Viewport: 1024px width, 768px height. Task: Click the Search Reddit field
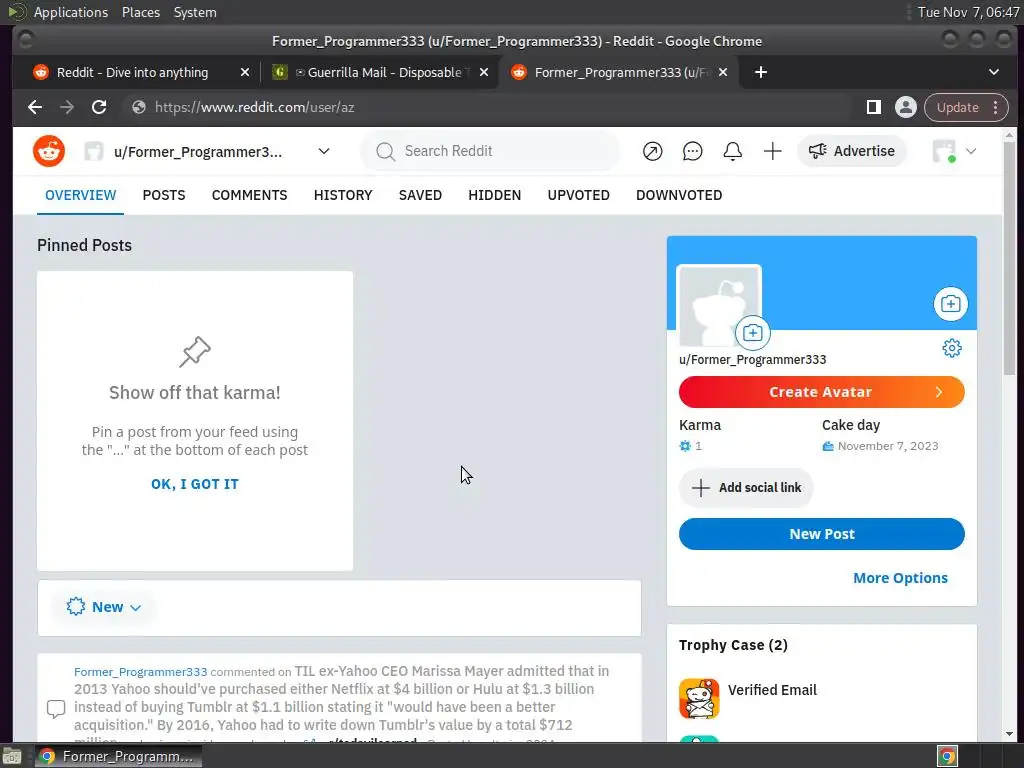(x=490, y=152)
